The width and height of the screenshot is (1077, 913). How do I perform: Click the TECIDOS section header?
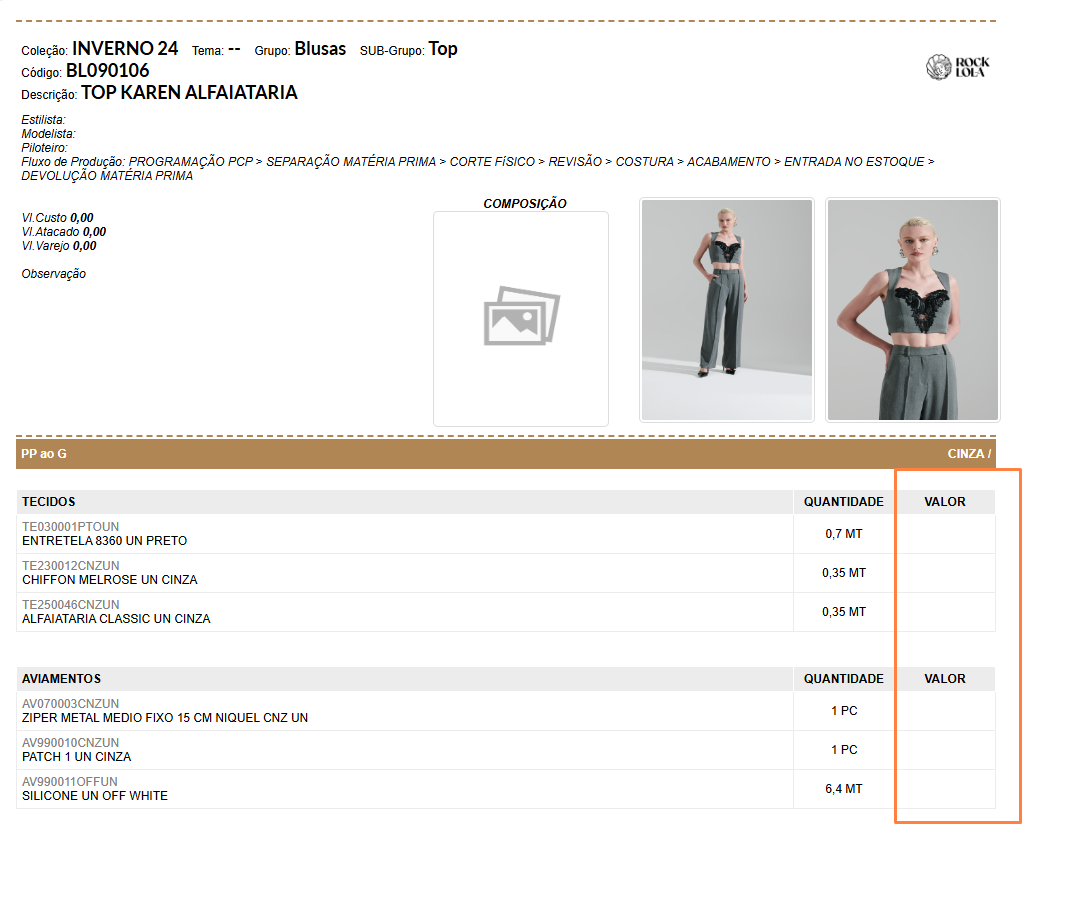(49, 502)
